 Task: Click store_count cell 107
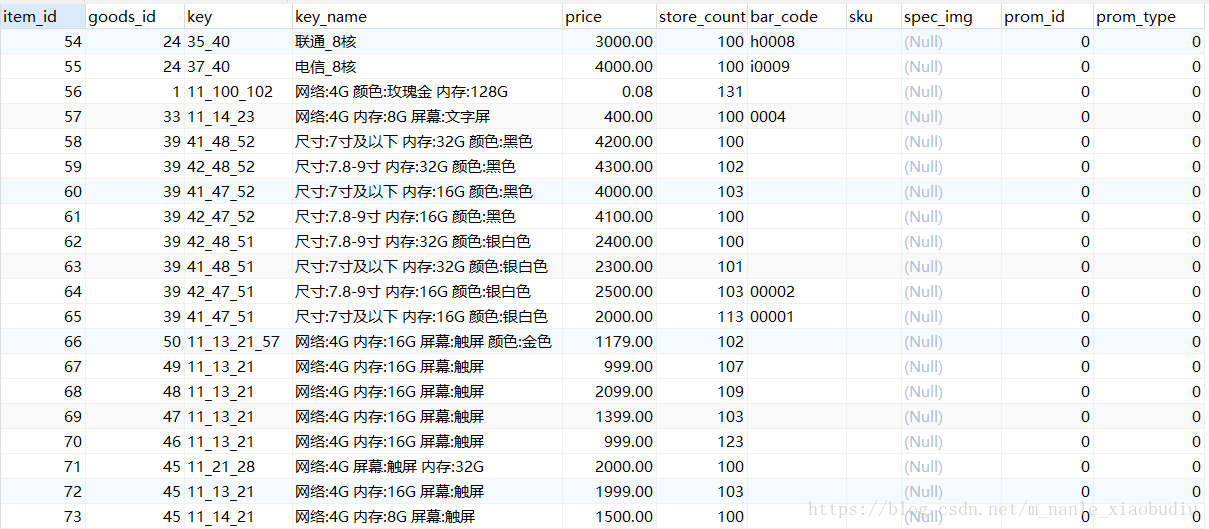[x=702, y=366]
